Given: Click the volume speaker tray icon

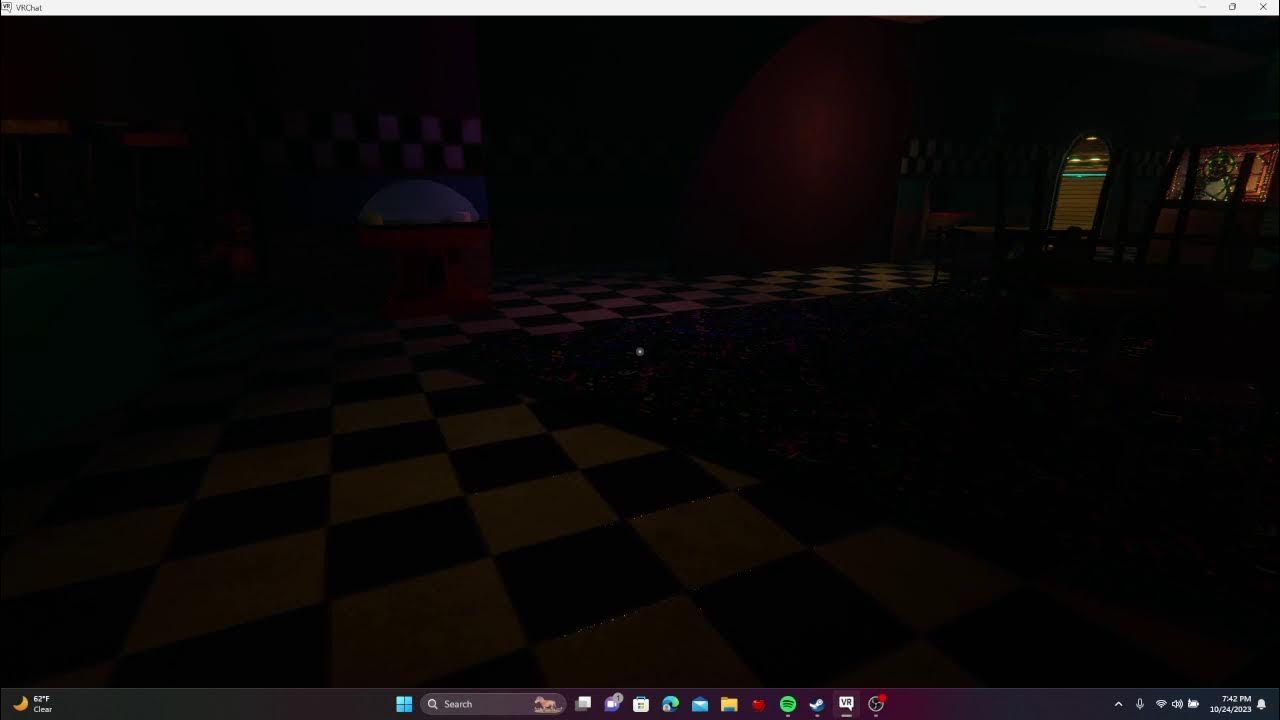Looking at the screenshot, I should 1177,704.
